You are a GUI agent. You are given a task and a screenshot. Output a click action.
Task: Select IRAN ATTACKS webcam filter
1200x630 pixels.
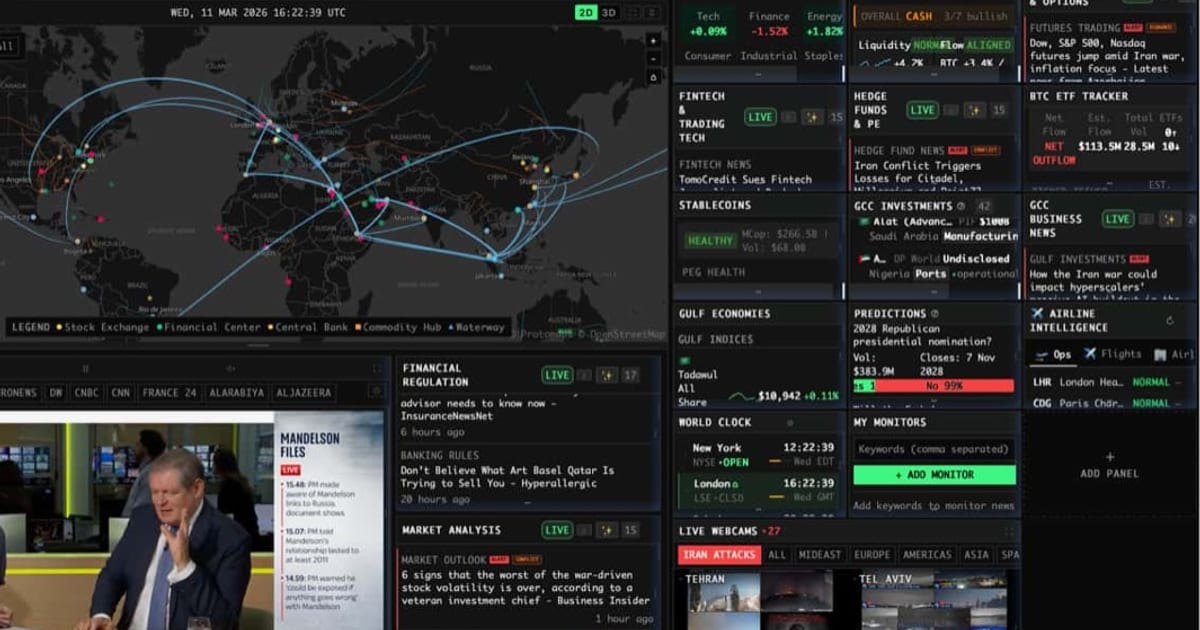click(x=719, y=555)
